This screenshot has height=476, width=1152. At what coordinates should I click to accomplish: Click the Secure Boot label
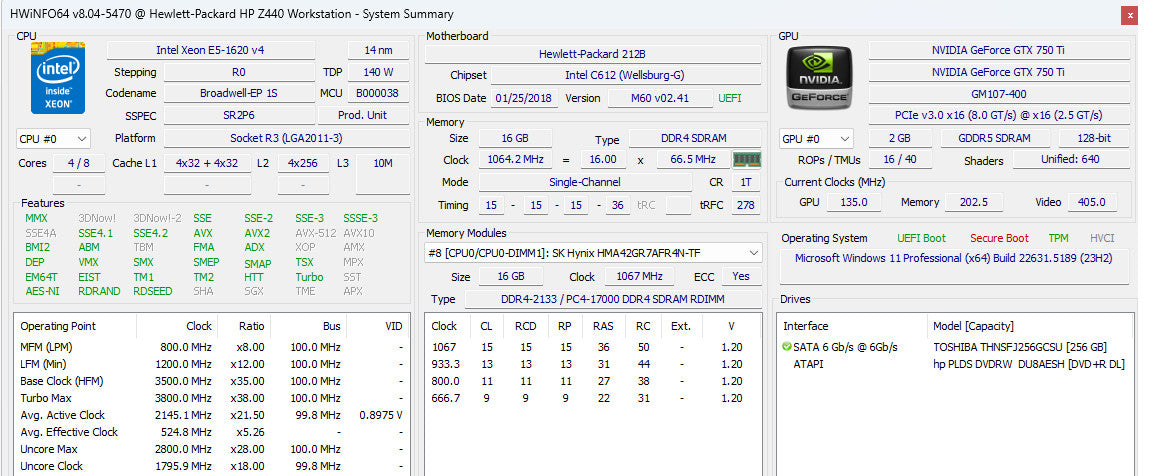pyautogui.click(x=999, y=238)
